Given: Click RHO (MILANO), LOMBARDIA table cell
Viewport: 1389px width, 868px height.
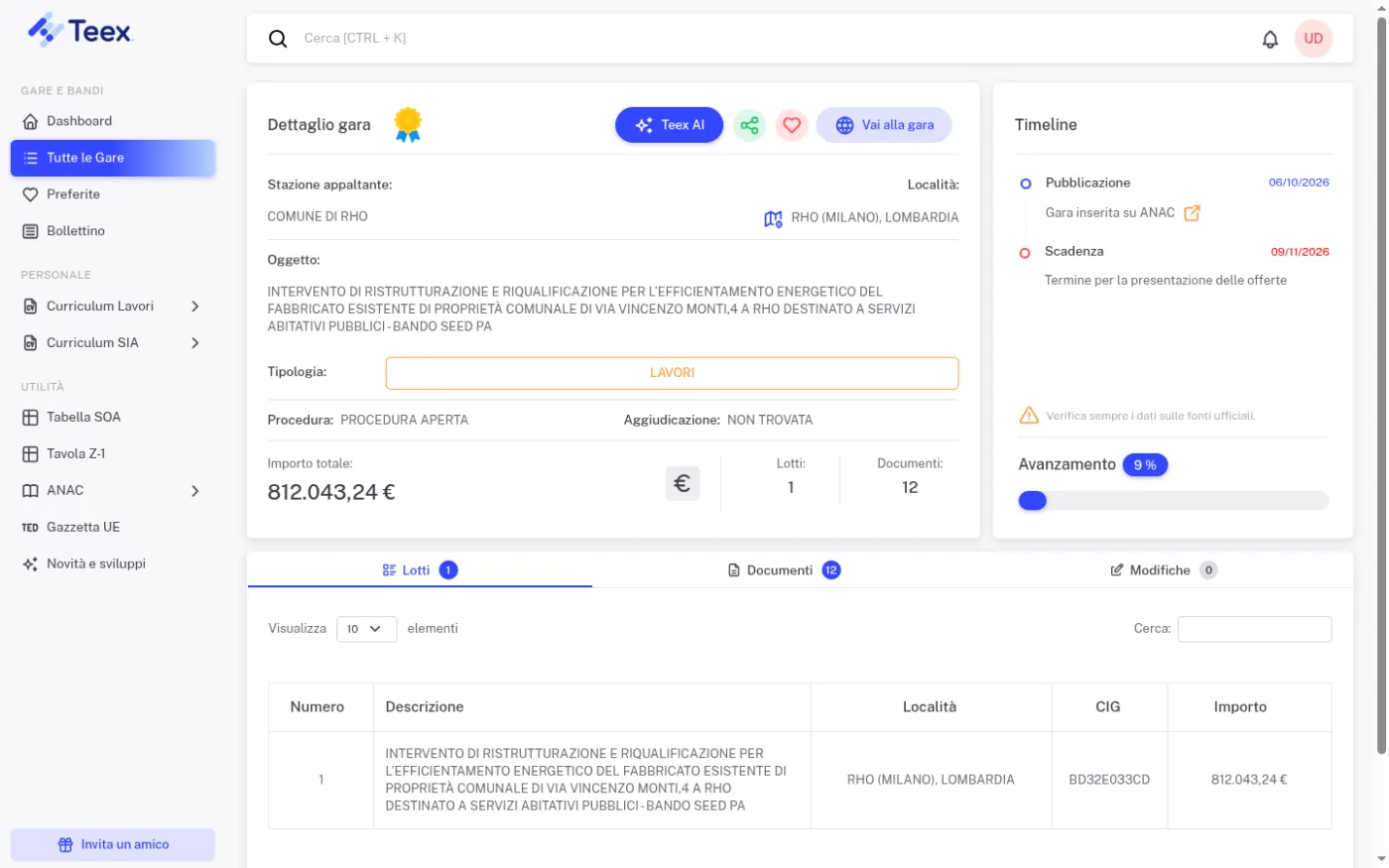Looking at the screenshot, I should click(x=931, y=780).
